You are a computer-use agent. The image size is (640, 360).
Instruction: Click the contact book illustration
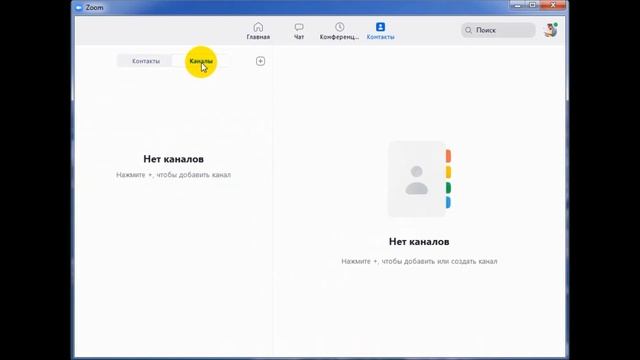[420, 179]
